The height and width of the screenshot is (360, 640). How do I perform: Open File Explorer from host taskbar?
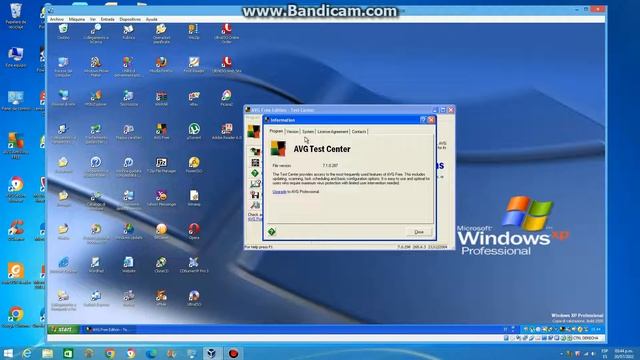tap(47, 353)
